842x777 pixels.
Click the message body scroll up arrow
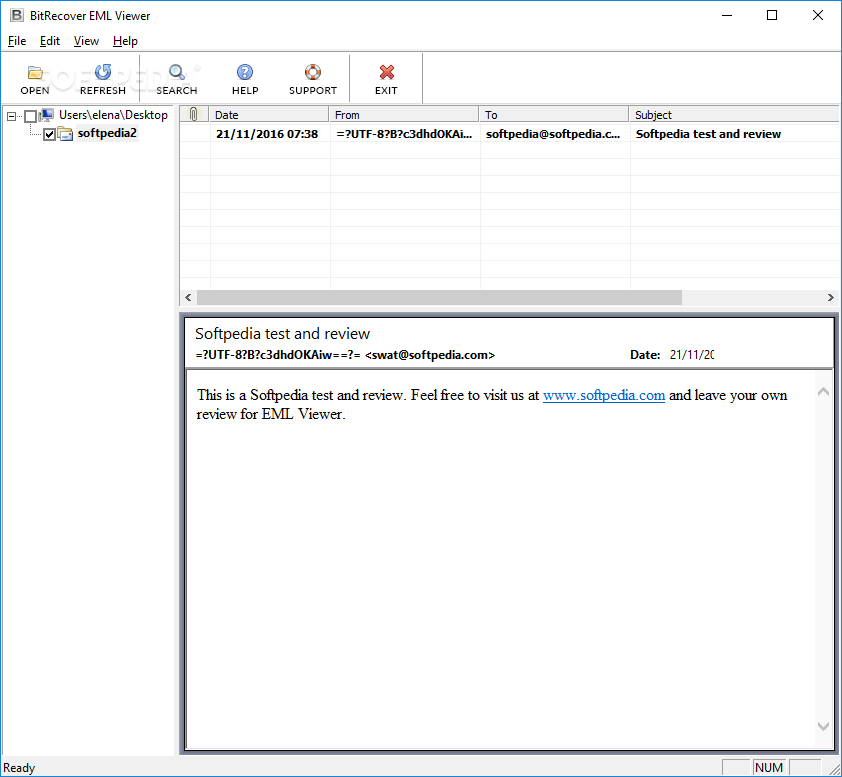[823, 392]
